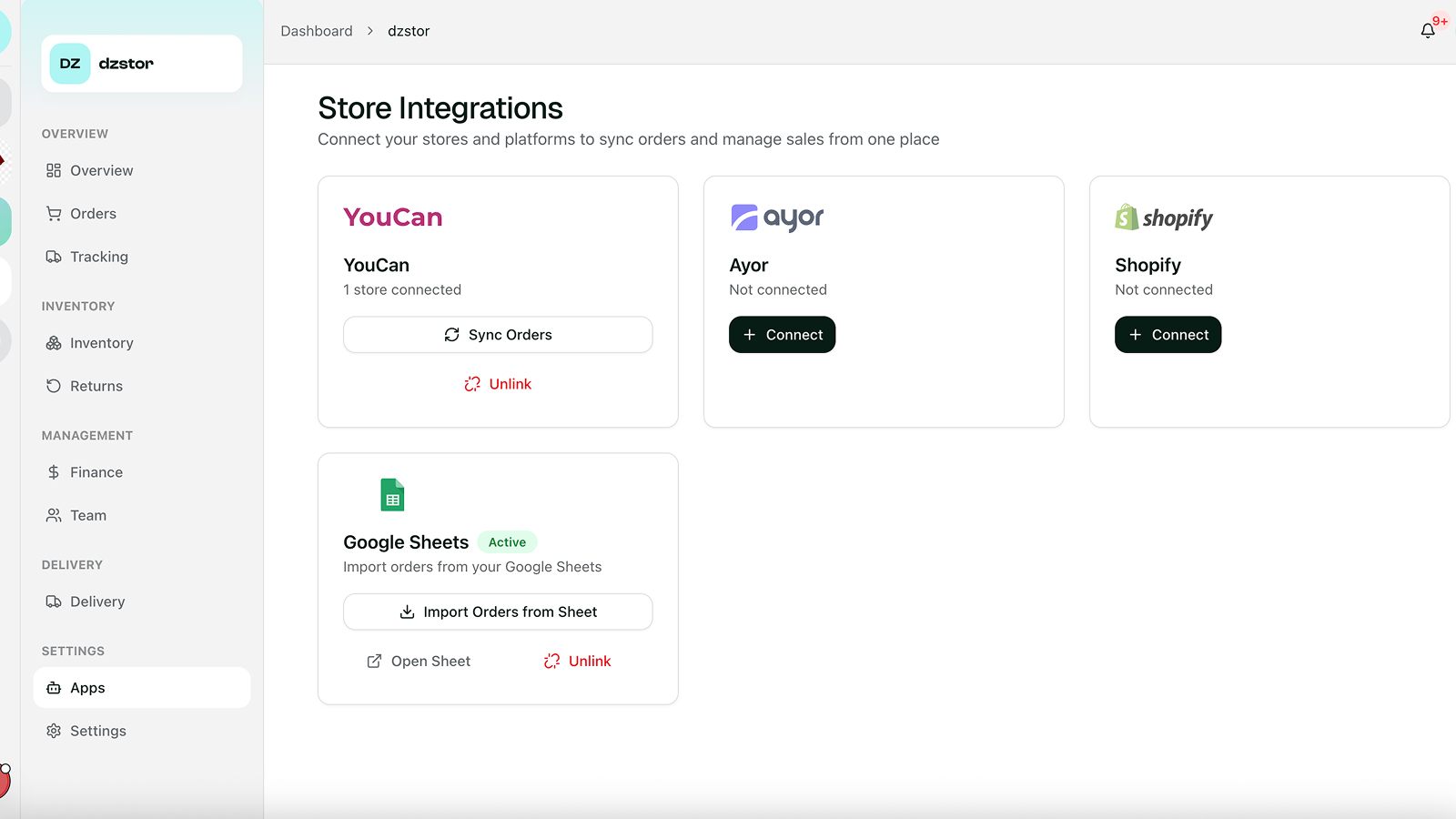Image resolution: width=1456 pixels, height=819 pixels.
Task: Click the DZ workspace avatar
Action: tap(69, 64)
